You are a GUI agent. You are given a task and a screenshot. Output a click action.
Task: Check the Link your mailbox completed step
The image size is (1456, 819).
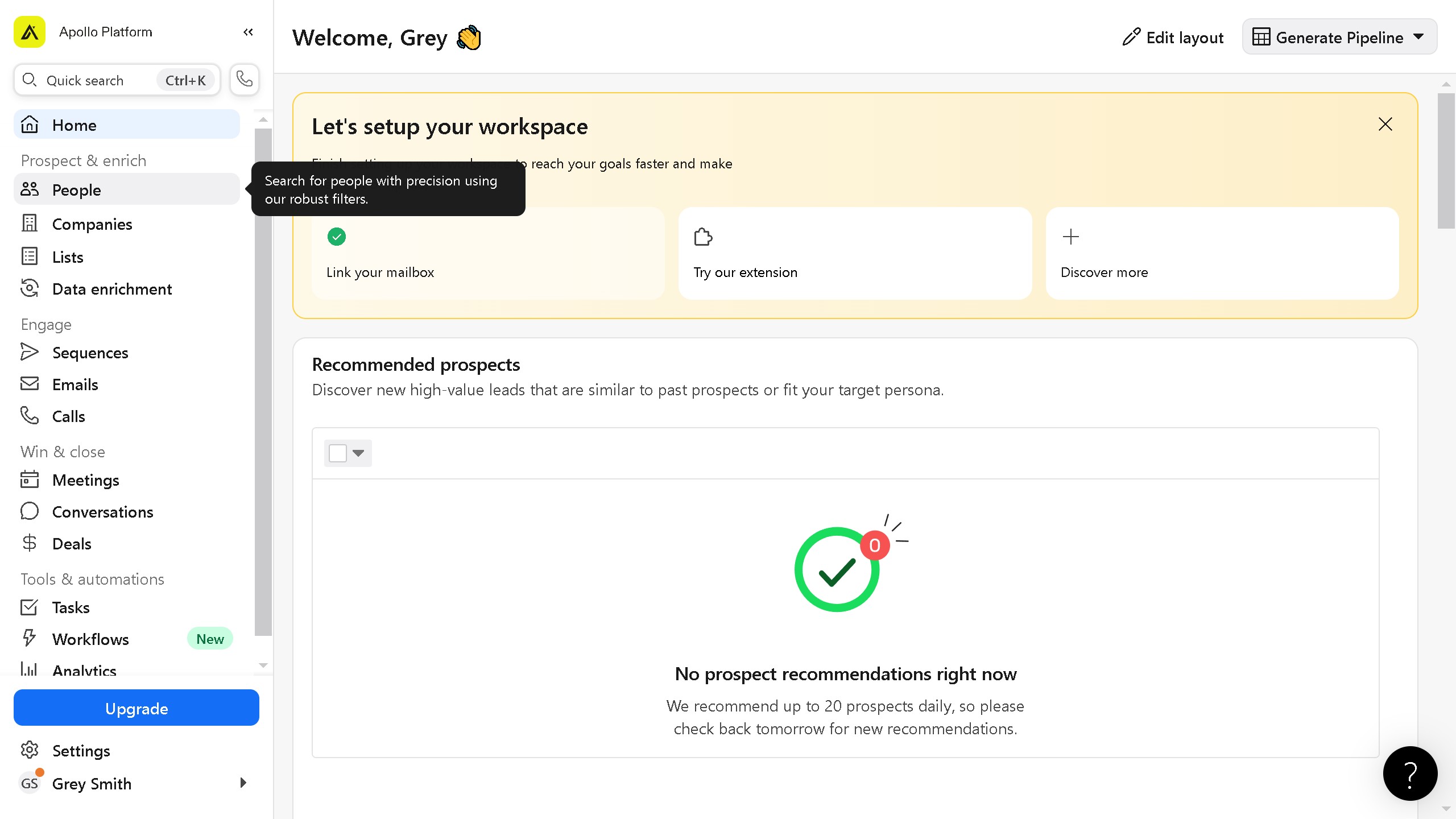(x=337, y=236)
